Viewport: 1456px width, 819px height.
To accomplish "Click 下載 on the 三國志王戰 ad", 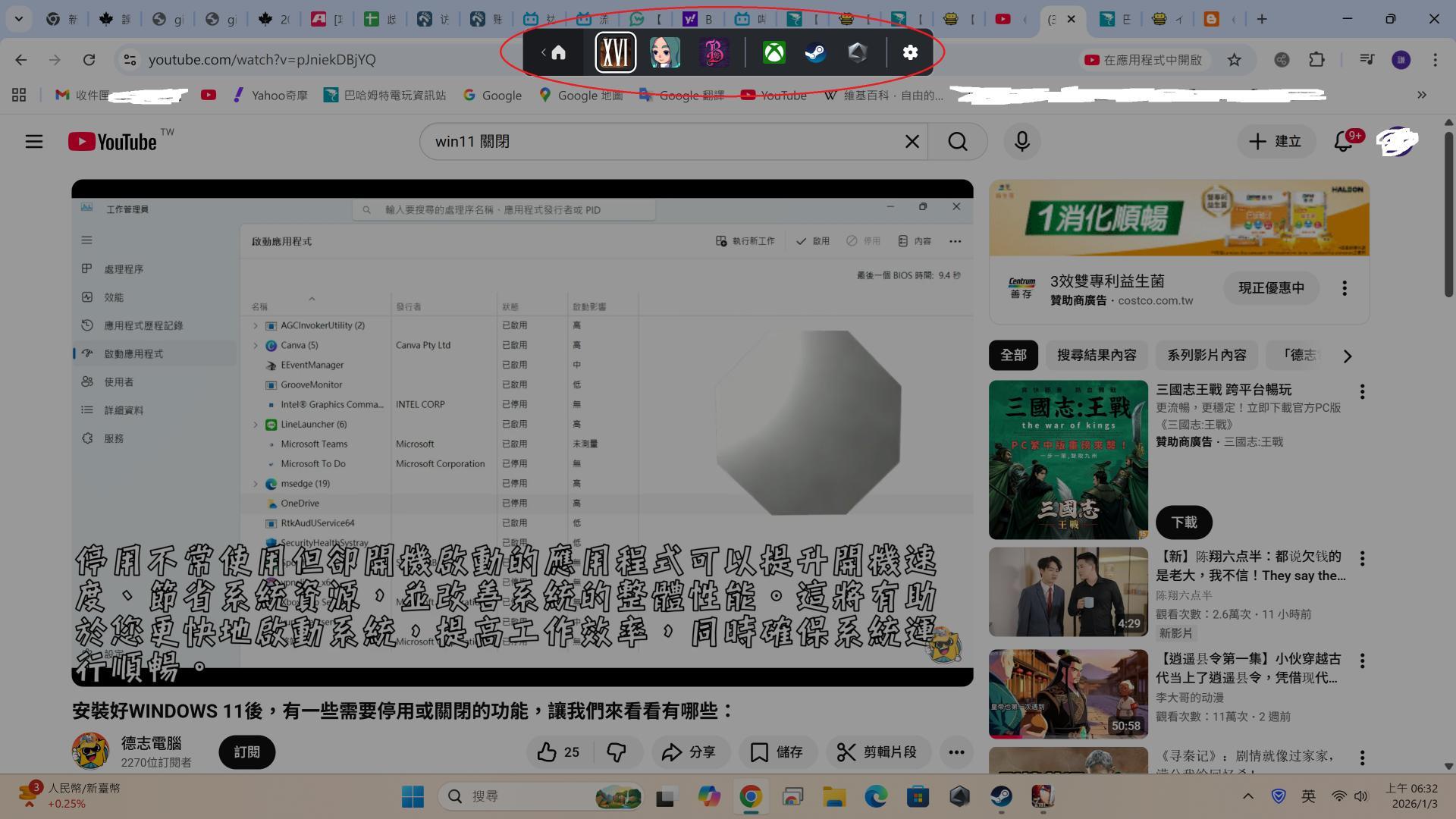I will tap(1184, 522).
